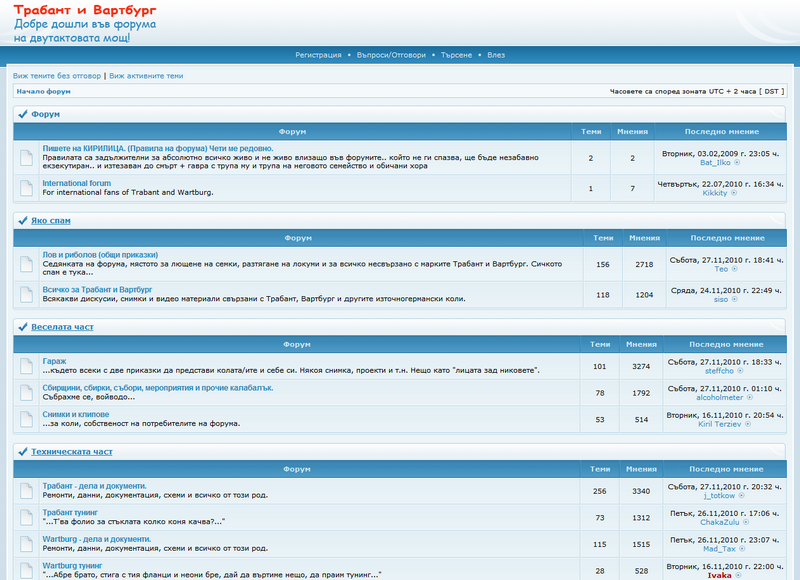Click the forum icon beside International forum
800x580 pixels.
(x=26, y=188)
